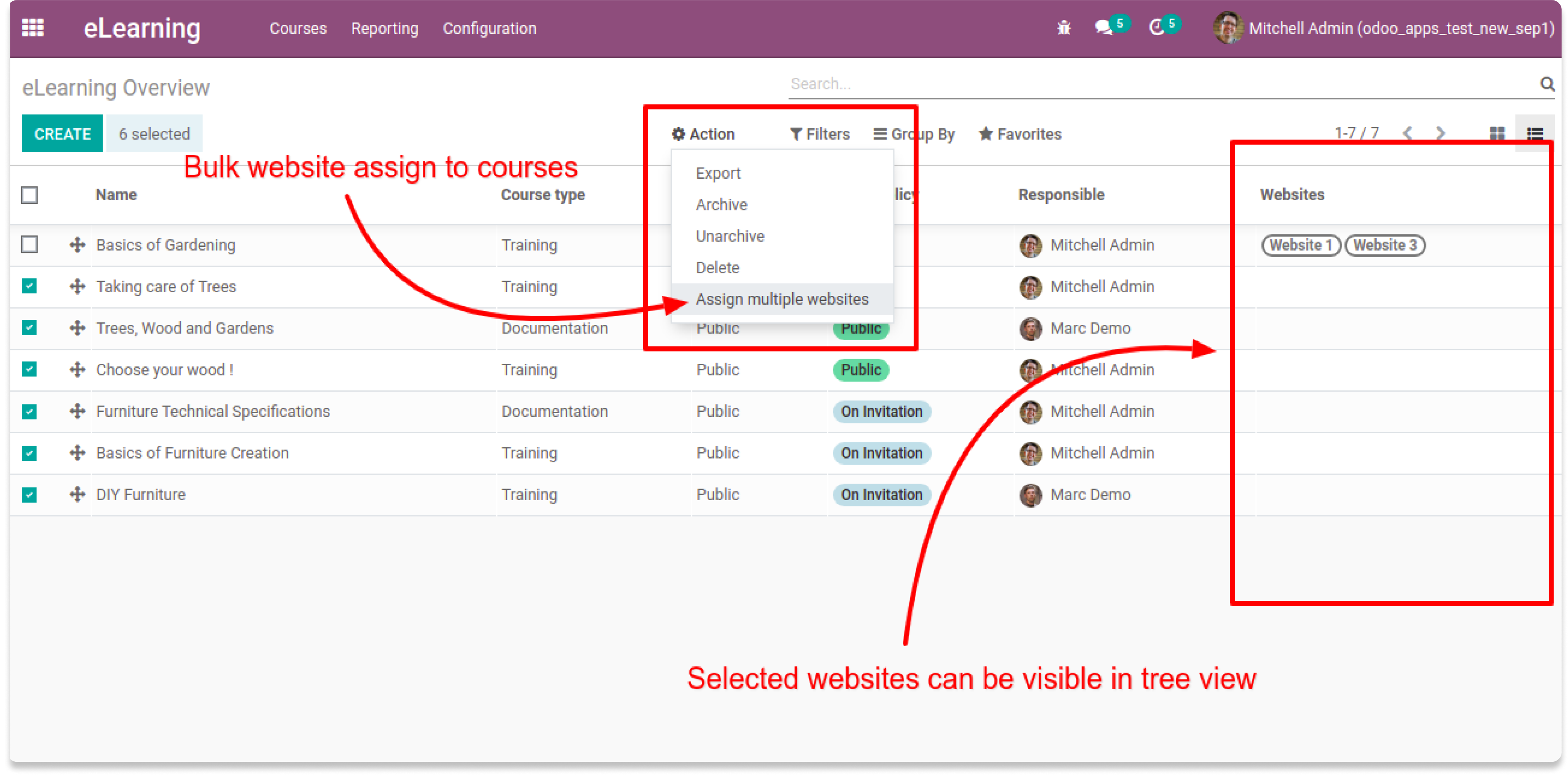Open the activities clock icon

[1156, 28]
